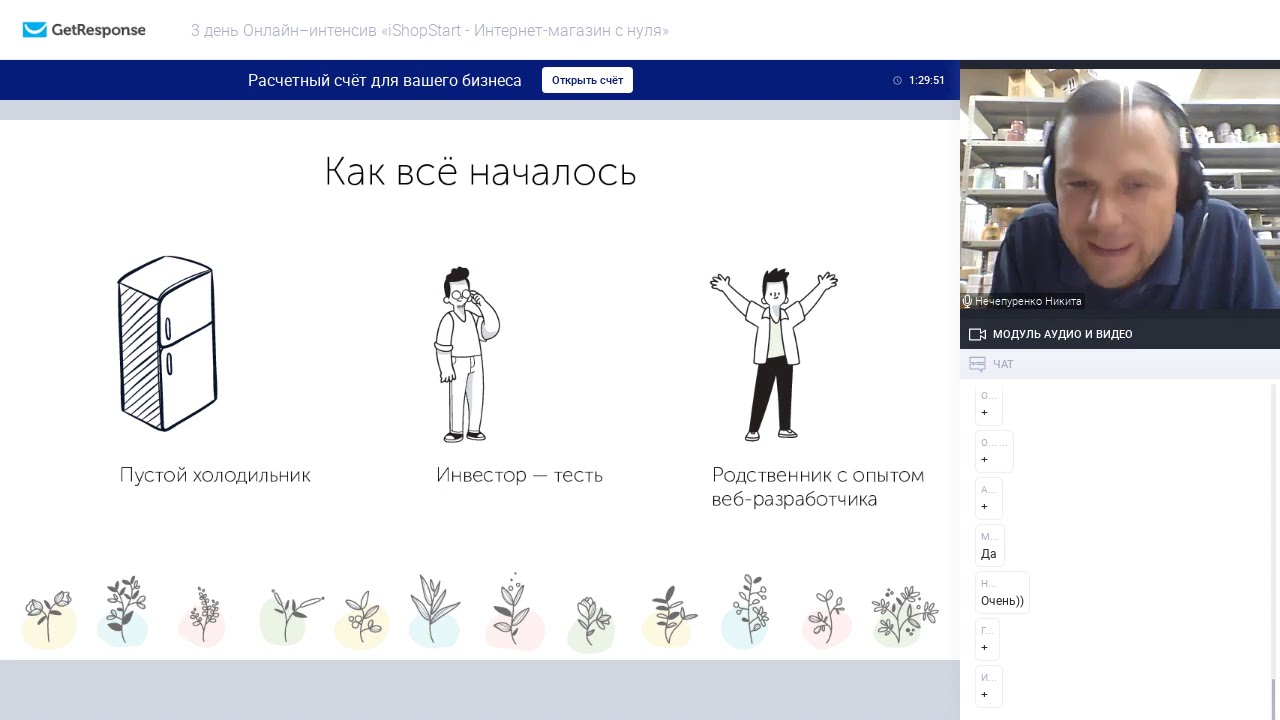Collapse the "Модуль аудио и видео" panel header
This screenshot has width=1280, height=720.
click(1120, 334)
